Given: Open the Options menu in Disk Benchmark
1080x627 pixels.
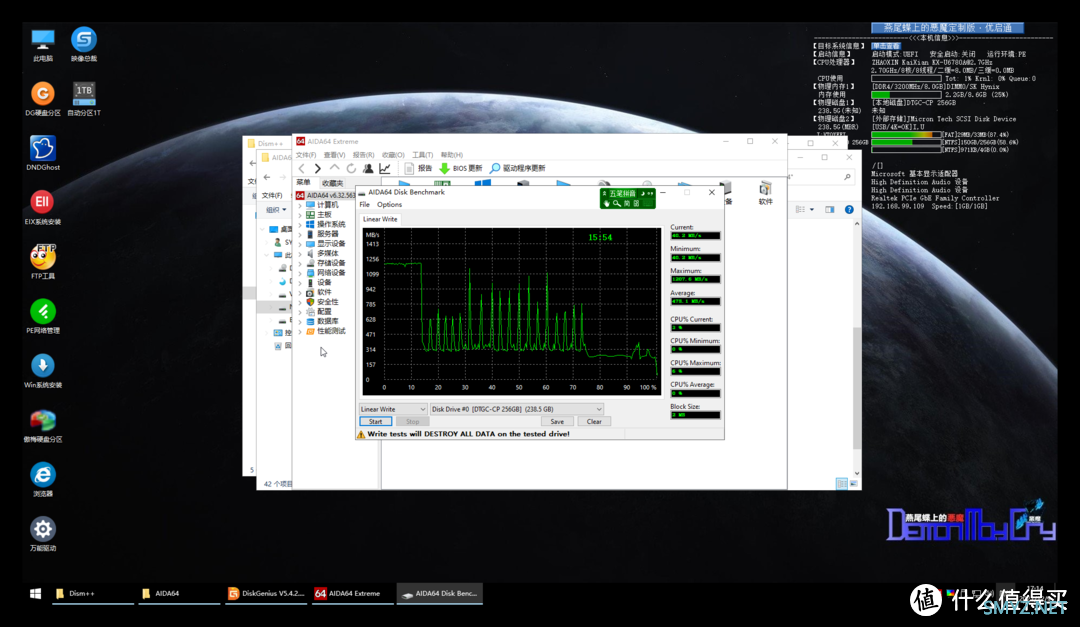Looking at the screenshot, I should [389, 205].
